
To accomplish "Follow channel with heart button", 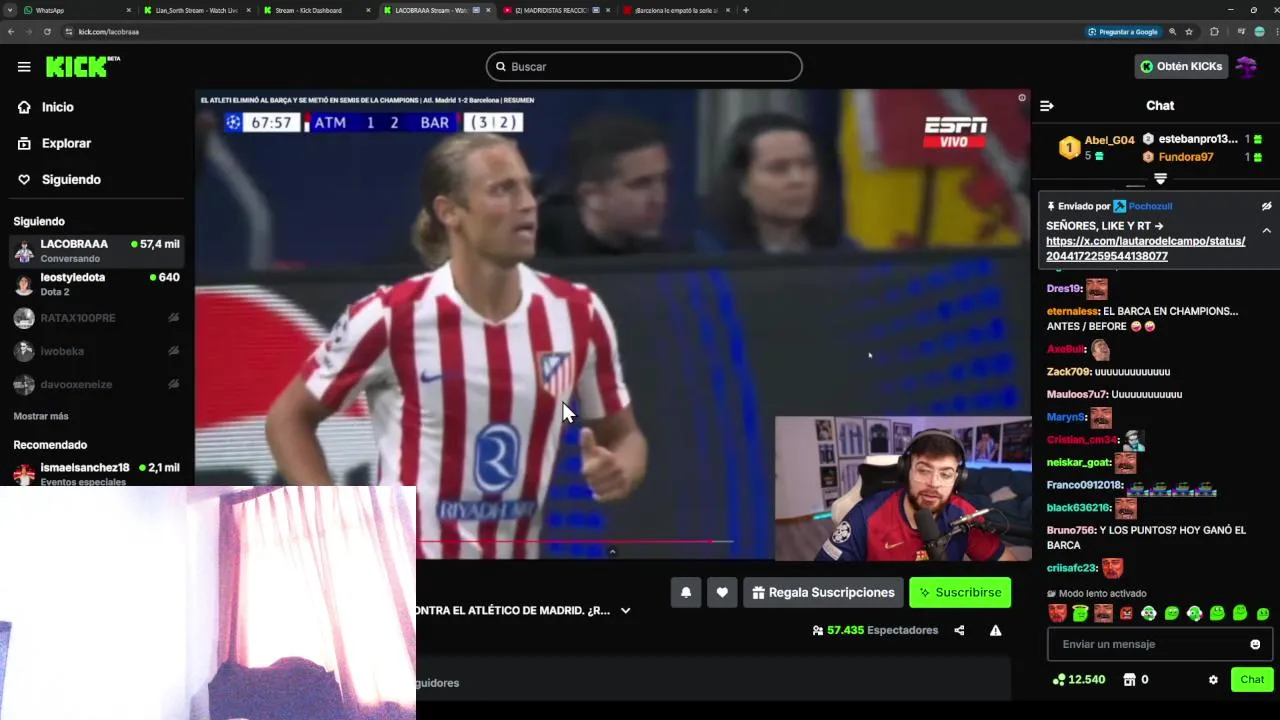I will 722,592.
